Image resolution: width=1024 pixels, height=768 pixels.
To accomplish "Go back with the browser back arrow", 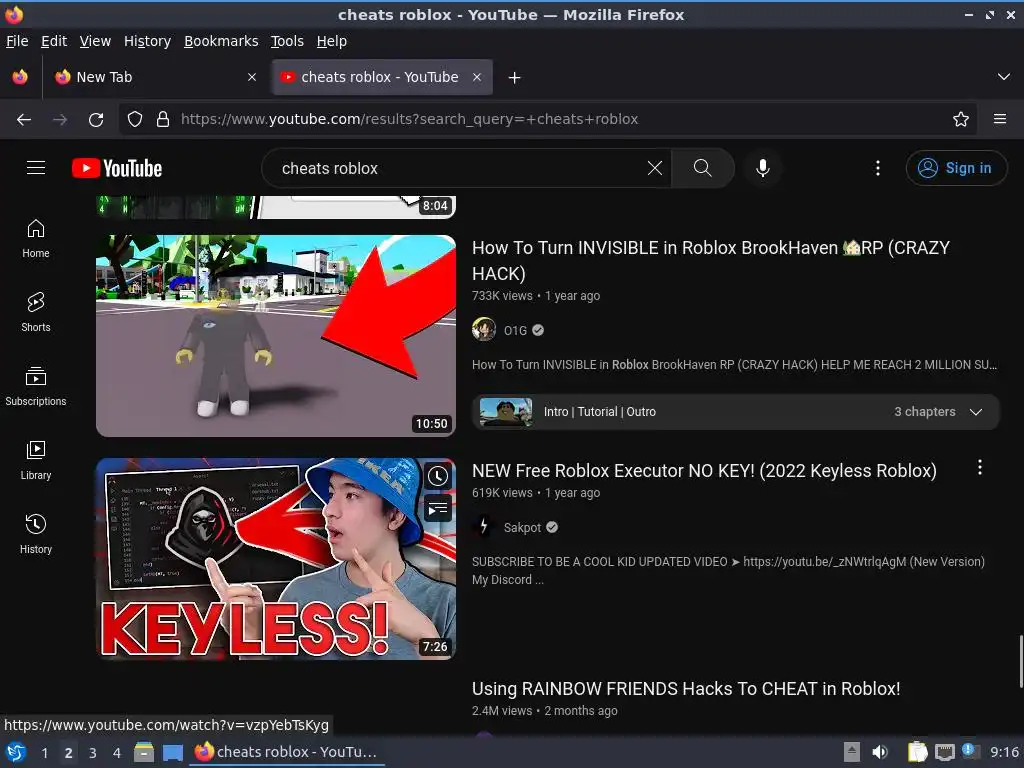I will [x=24, y=120].
